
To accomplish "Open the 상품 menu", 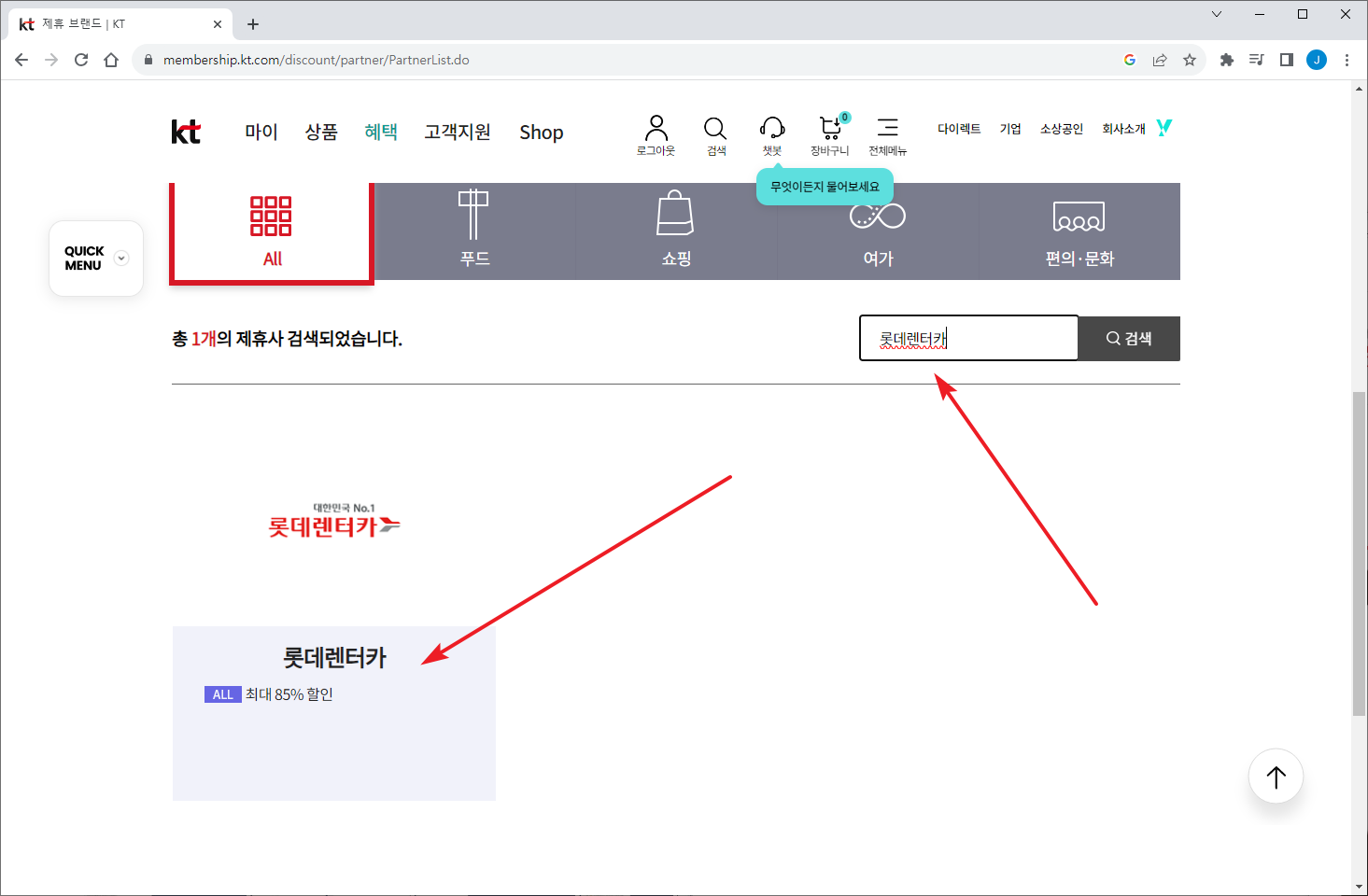I will pyautogui.click(x=321, y=132).
